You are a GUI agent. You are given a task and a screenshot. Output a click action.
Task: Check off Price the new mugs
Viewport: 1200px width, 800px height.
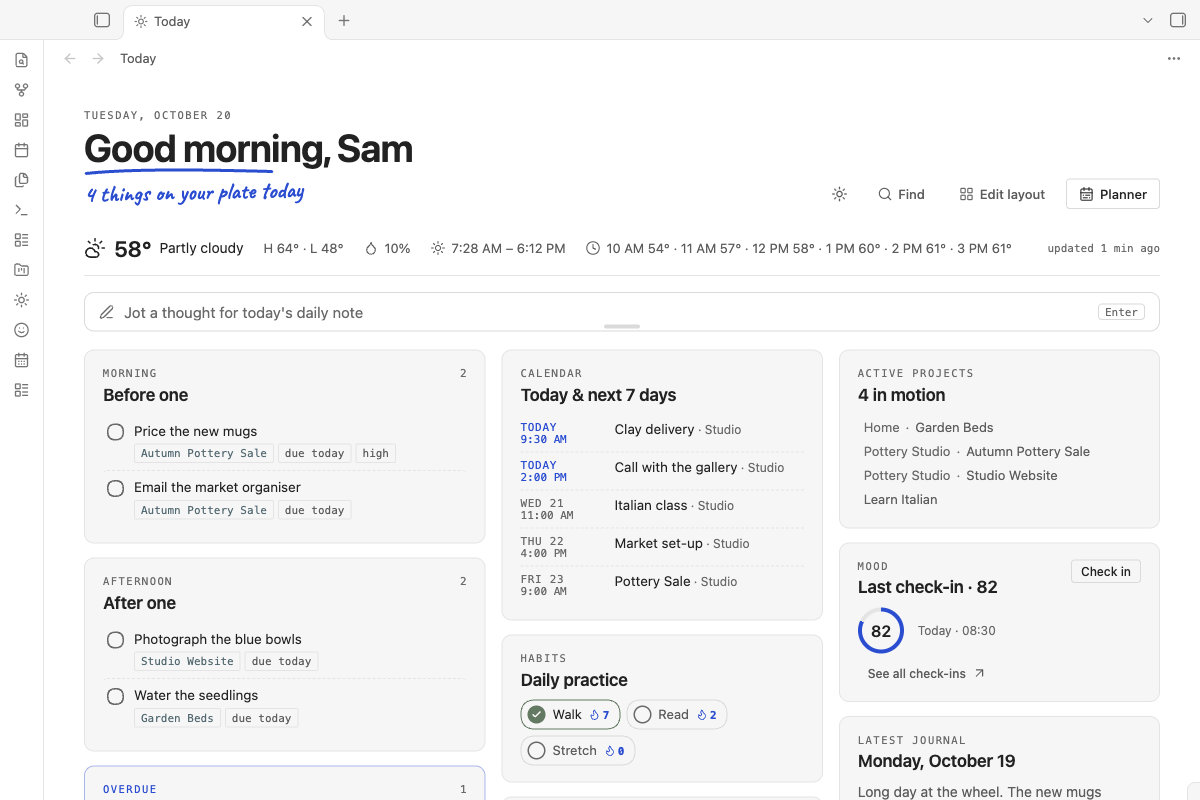(116, 432)
